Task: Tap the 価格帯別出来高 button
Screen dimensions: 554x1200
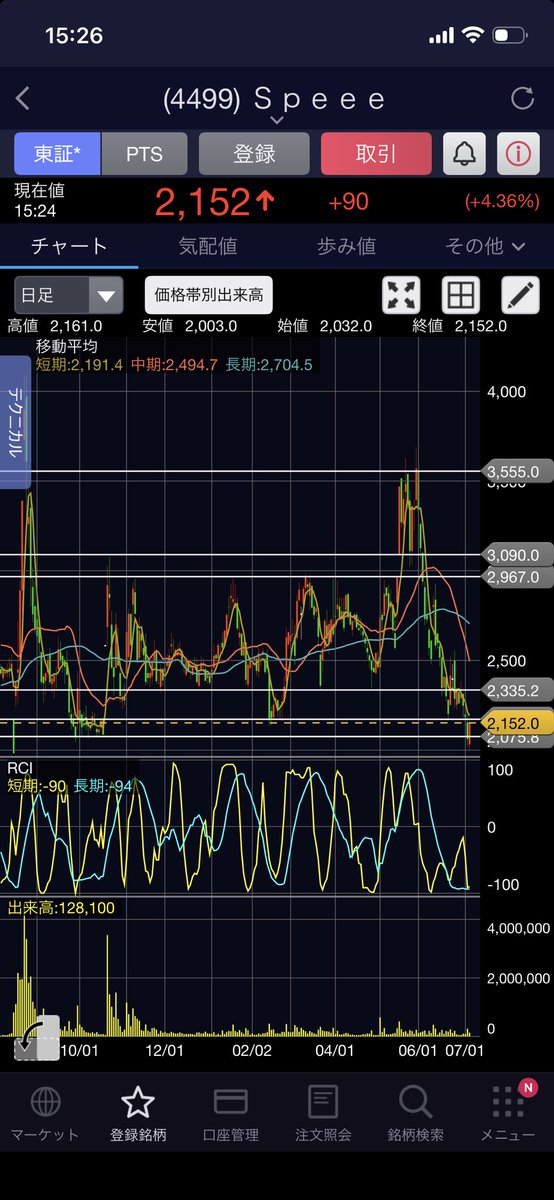Action: pyautogui.click(x=209, y=295)
